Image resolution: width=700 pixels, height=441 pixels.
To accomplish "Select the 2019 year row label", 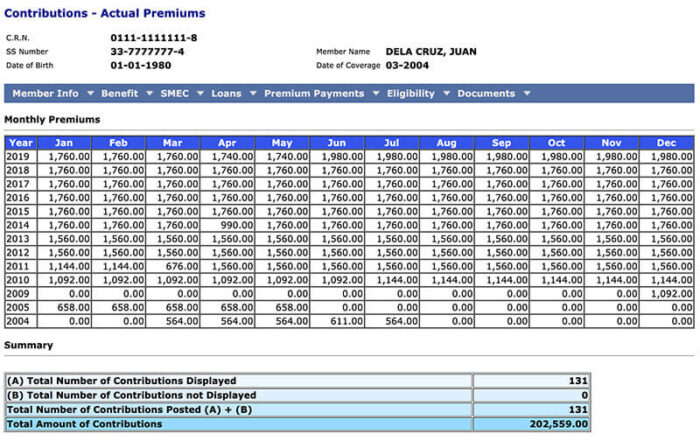I will pyautogui.click(x=18, y=157).
